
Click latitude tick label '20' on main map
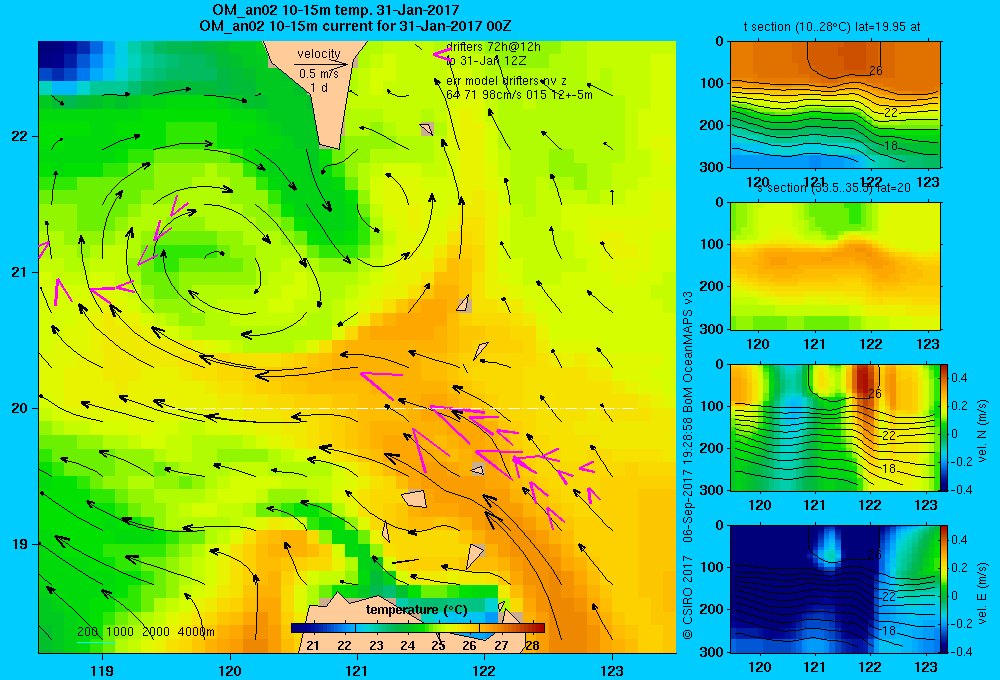19,408
